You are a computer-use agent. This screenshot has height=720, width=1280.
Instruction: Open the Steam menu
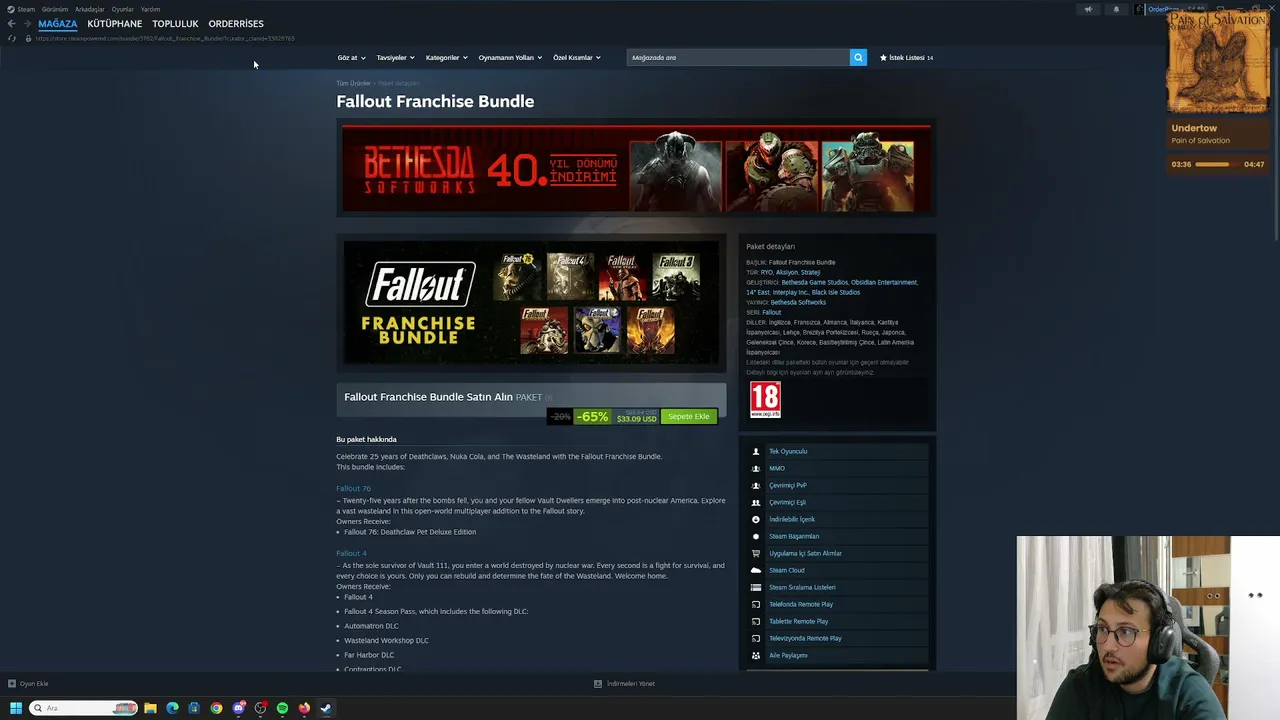[x=26, y=9]
